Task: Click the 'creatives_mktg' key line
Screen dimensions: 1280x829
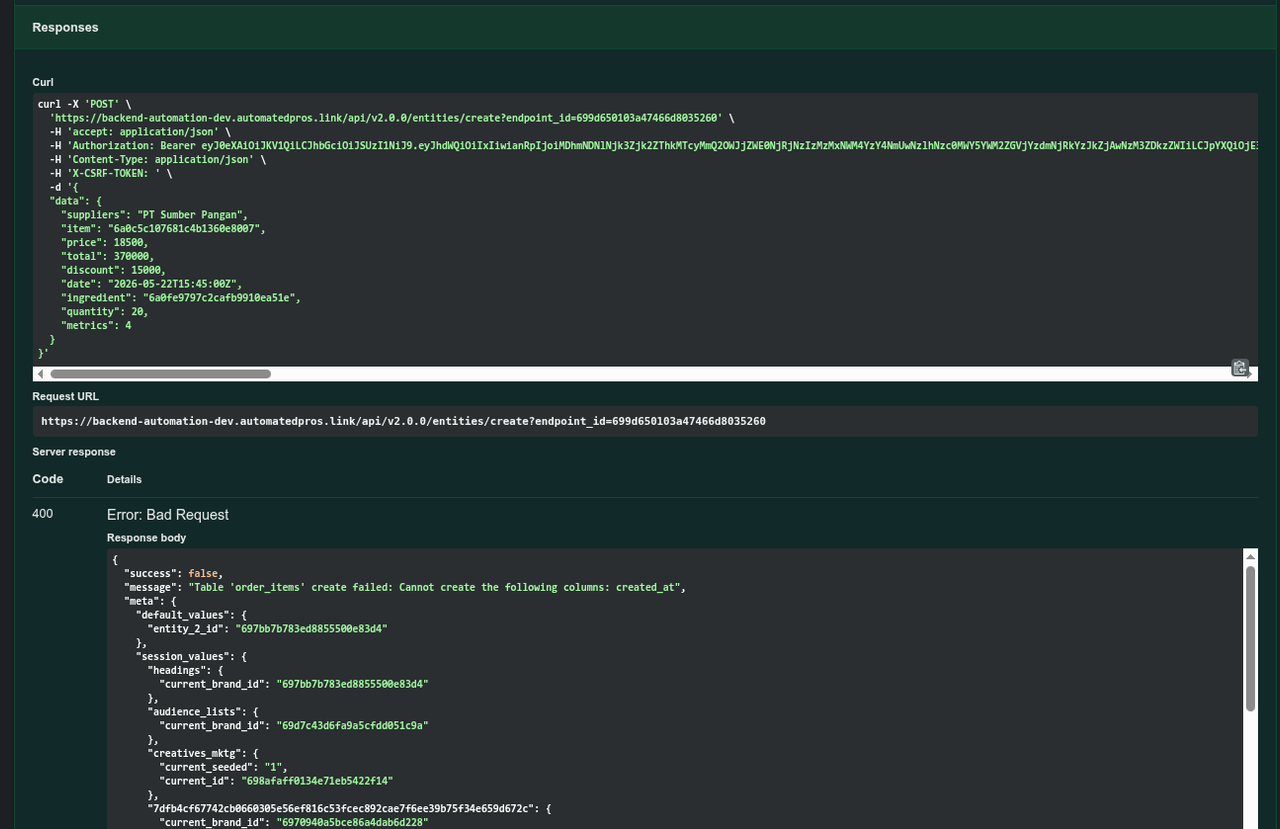Action: [203, 753]
